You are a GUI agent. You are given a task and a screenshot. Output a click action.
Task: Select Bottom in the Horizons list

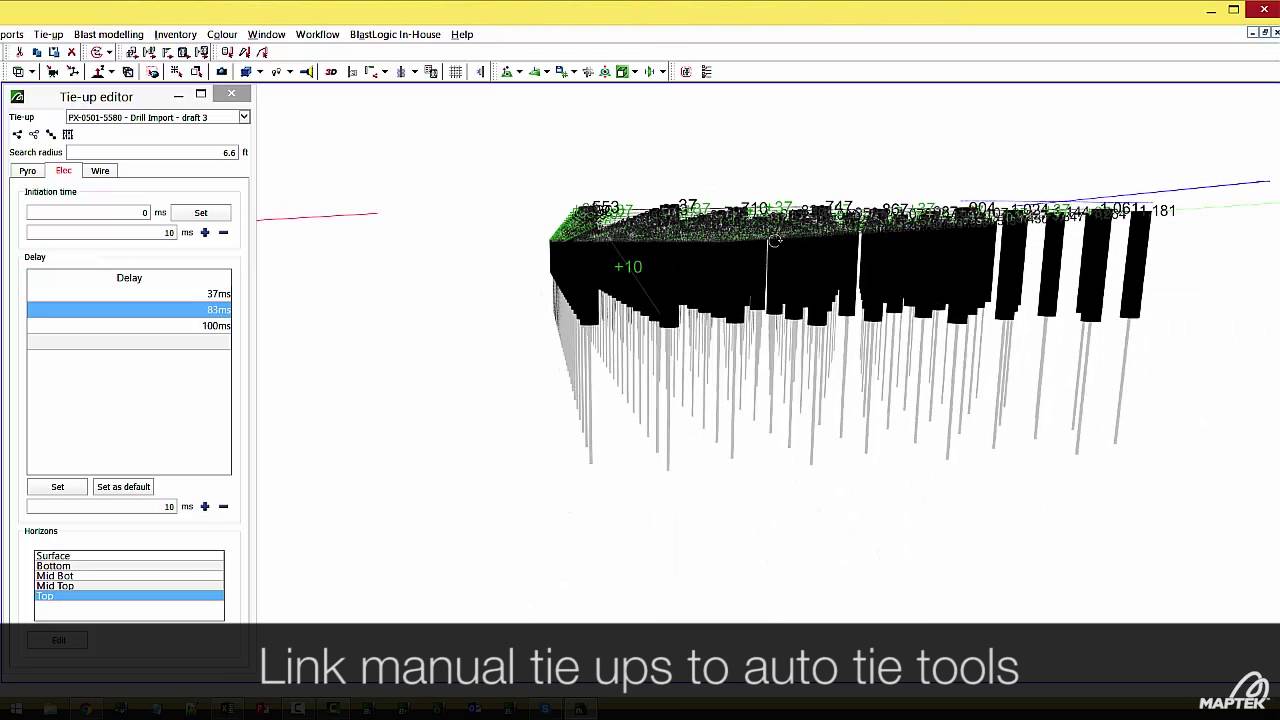129,566
